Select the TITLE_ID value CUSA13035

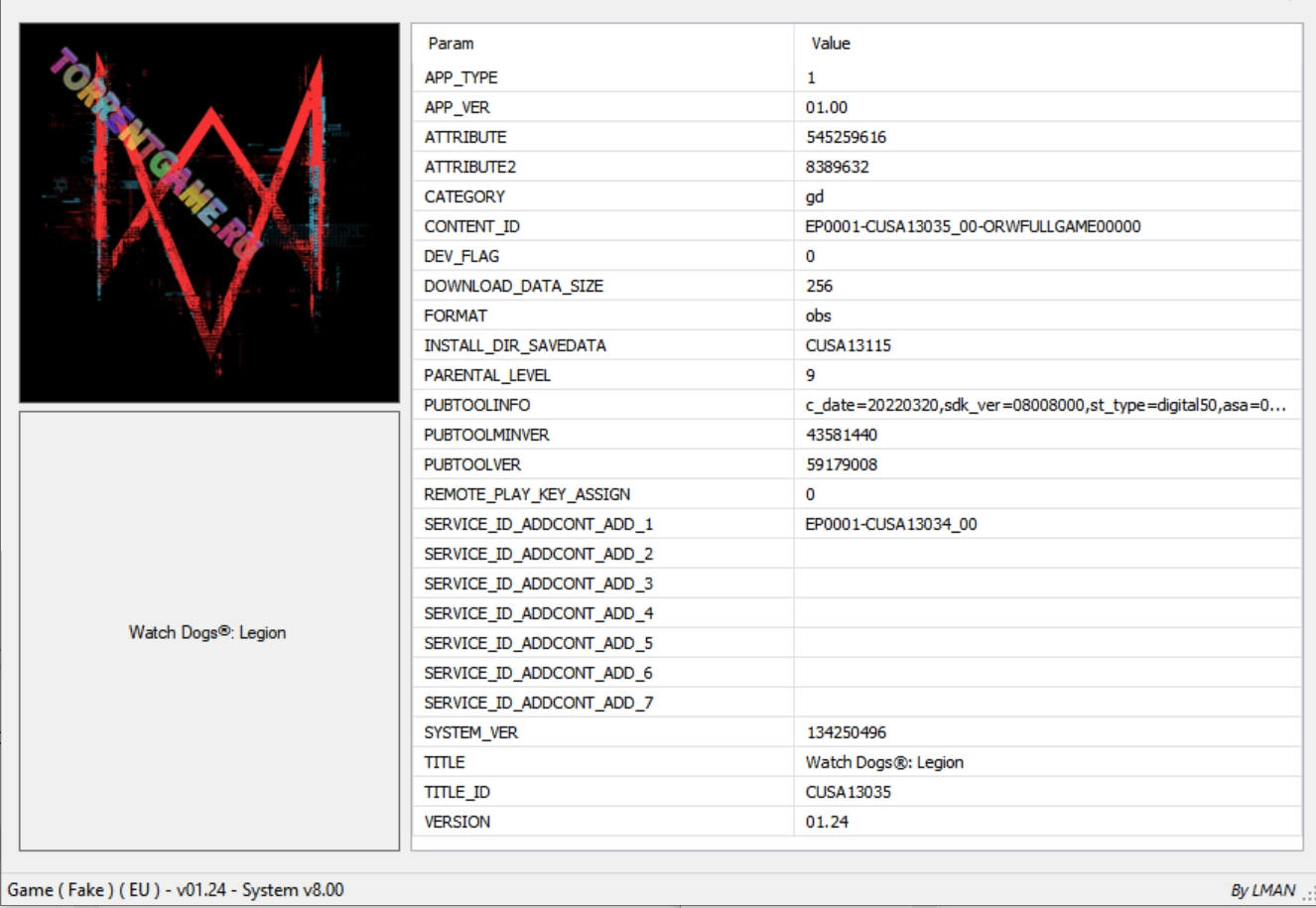(x=848, y=792)
